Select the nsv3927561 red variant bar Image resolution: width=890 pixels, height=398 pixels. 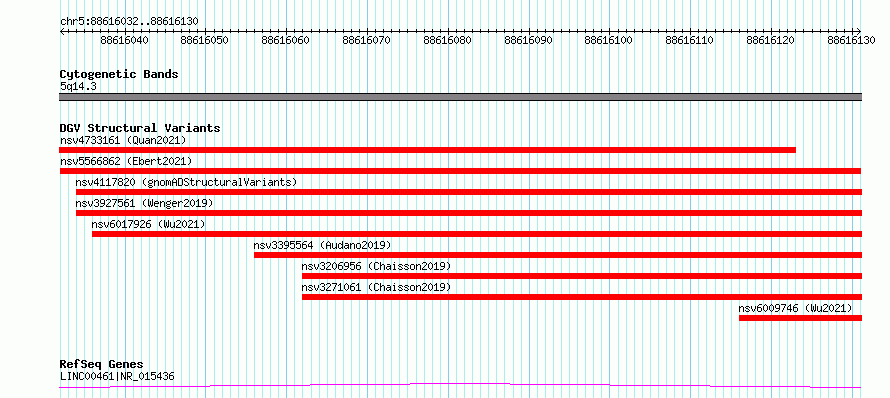click(x=469, y=213)
